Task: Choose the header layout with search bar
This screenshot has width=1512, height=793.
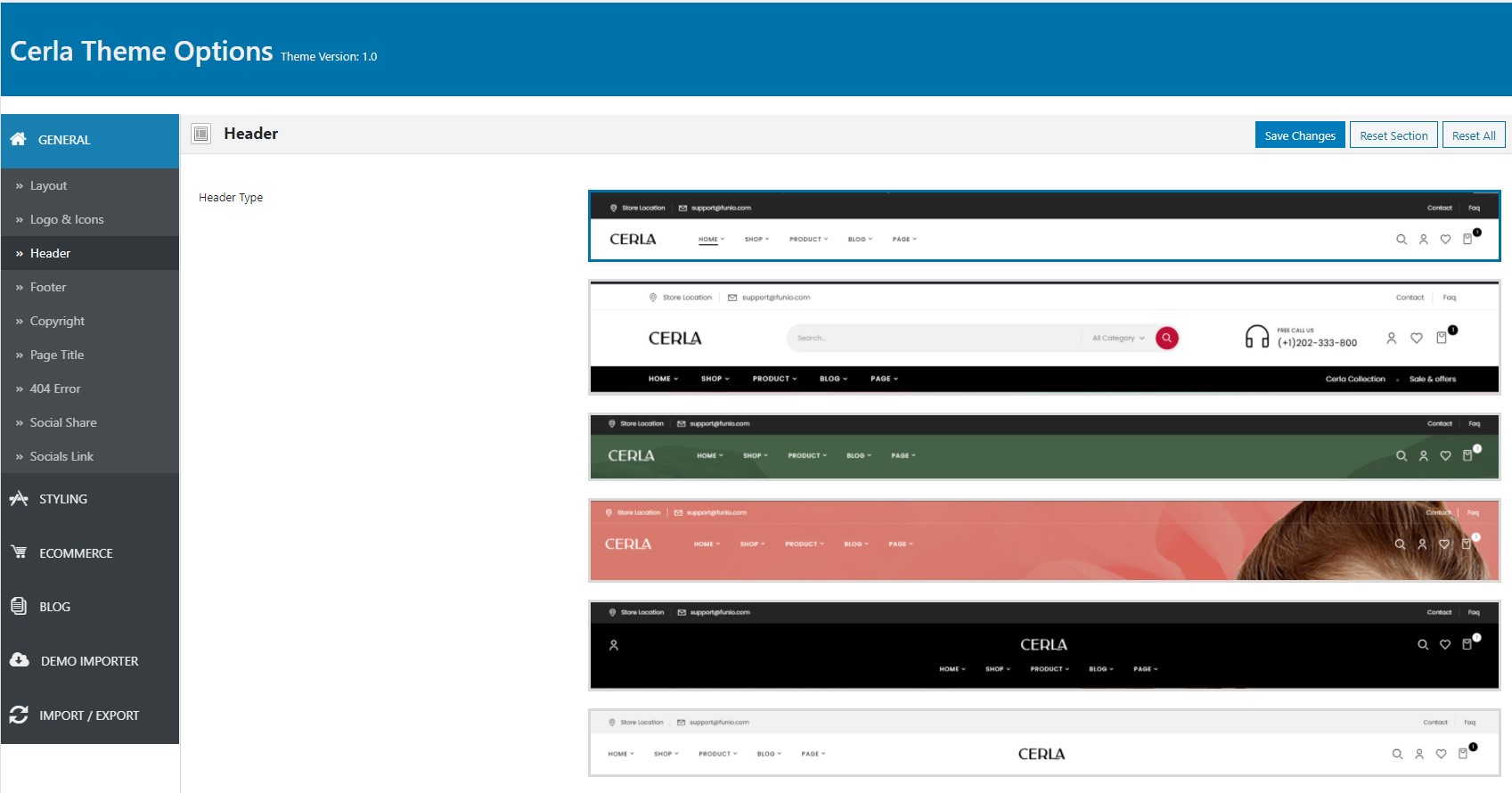Action: (1044, 338)
